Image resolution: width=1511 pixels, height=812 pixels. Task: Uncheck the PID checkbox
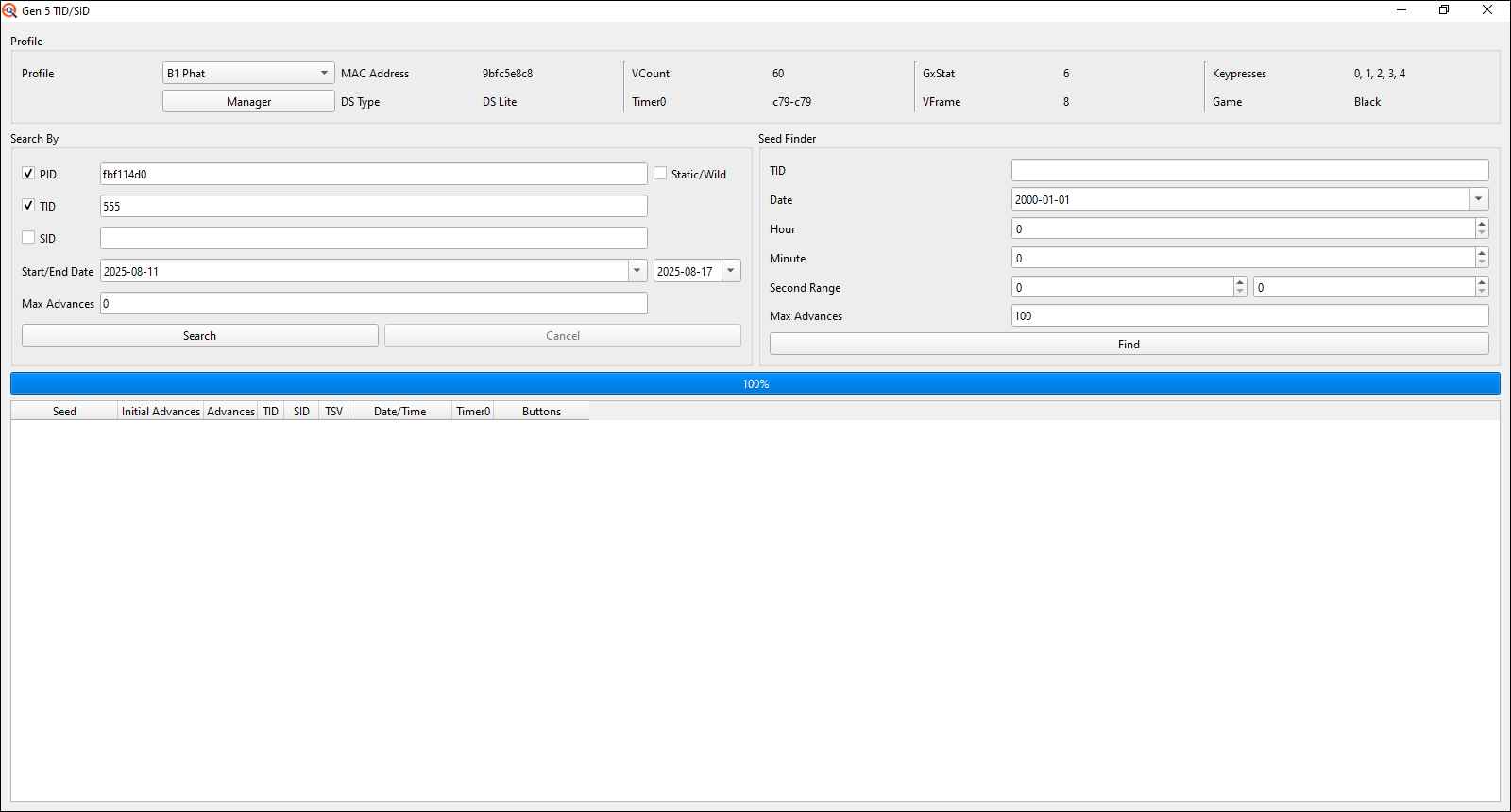(x=28, y=174)
